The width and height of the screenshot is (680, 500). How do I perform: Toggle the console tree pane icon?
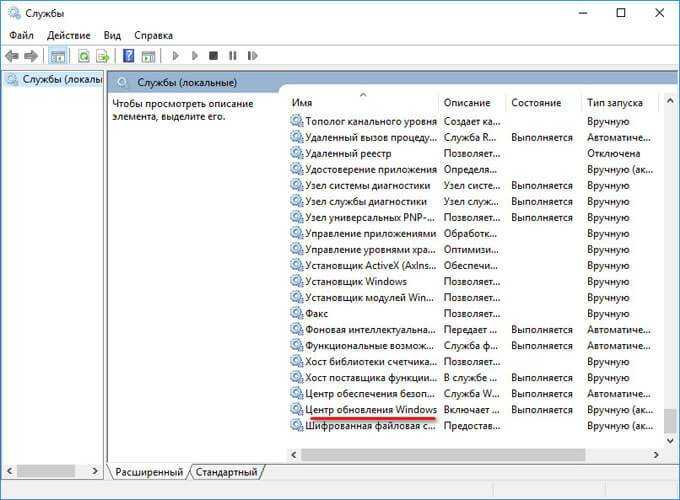click(x=58, y=56)
